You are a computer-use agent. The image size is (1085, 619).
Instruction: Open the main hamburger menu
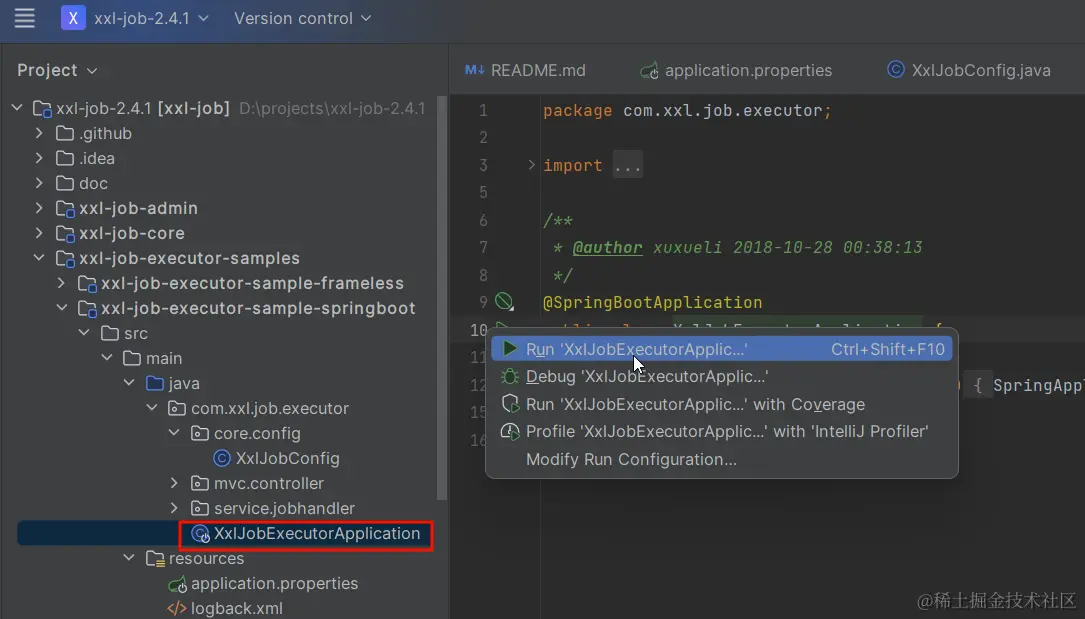tap(24, 18)
